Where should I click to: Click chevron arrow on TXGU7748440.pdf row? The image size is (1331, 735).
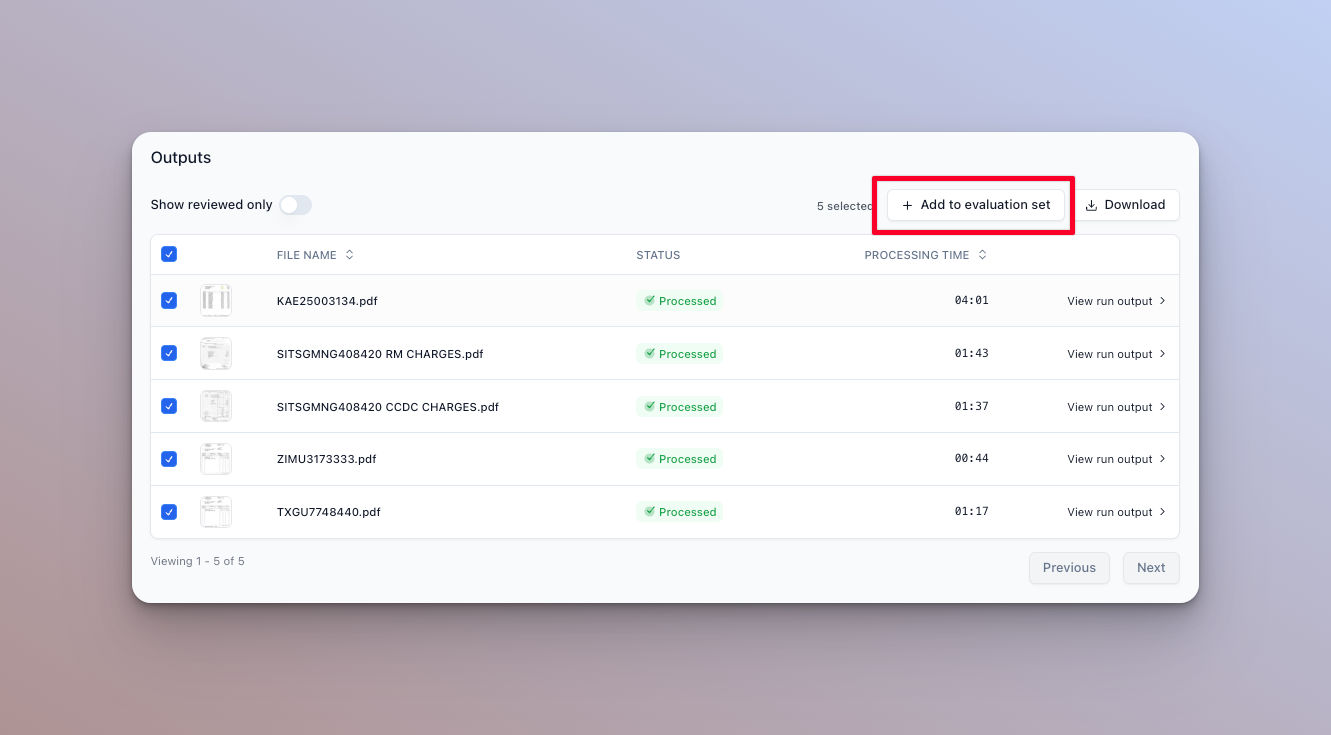pyautogui.click(x=1162, y=512)
